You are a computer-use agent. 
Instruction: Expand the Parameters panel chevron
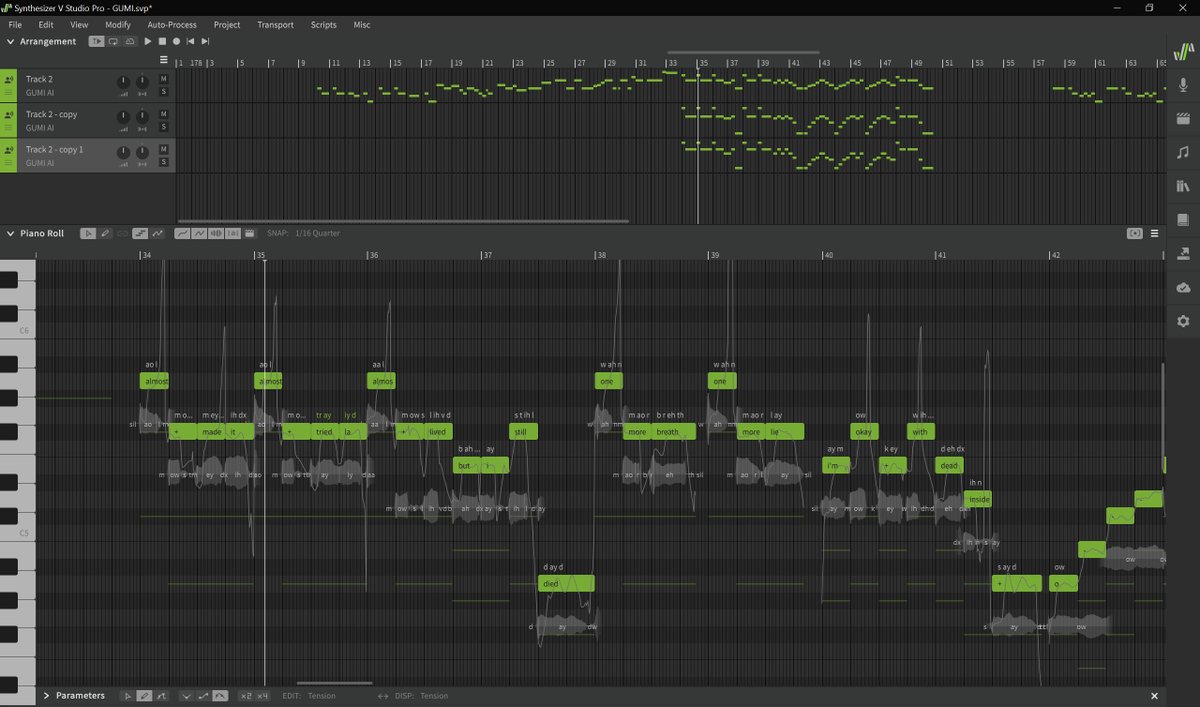pos(46,696)
